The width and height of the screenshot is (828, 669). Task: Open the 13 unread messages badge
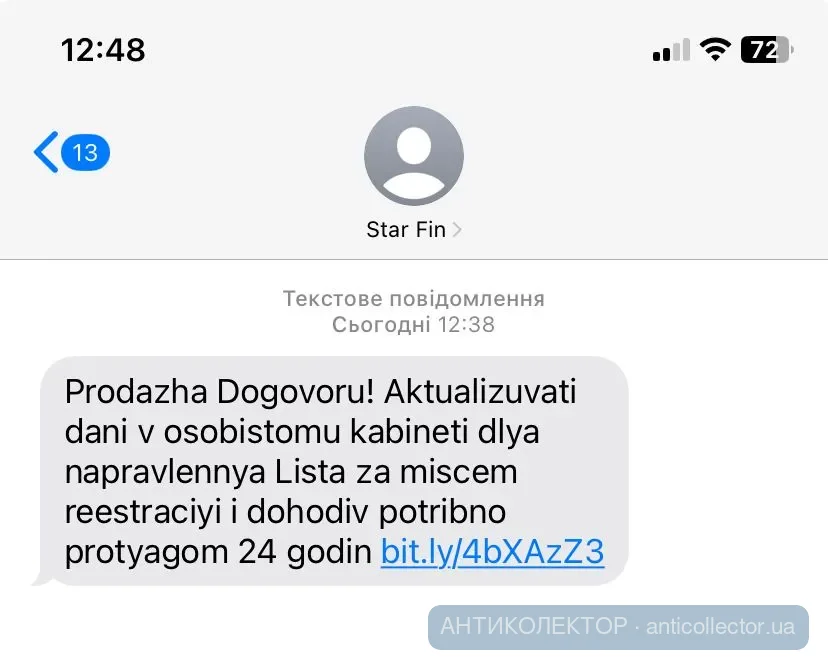tap(86, 153)
